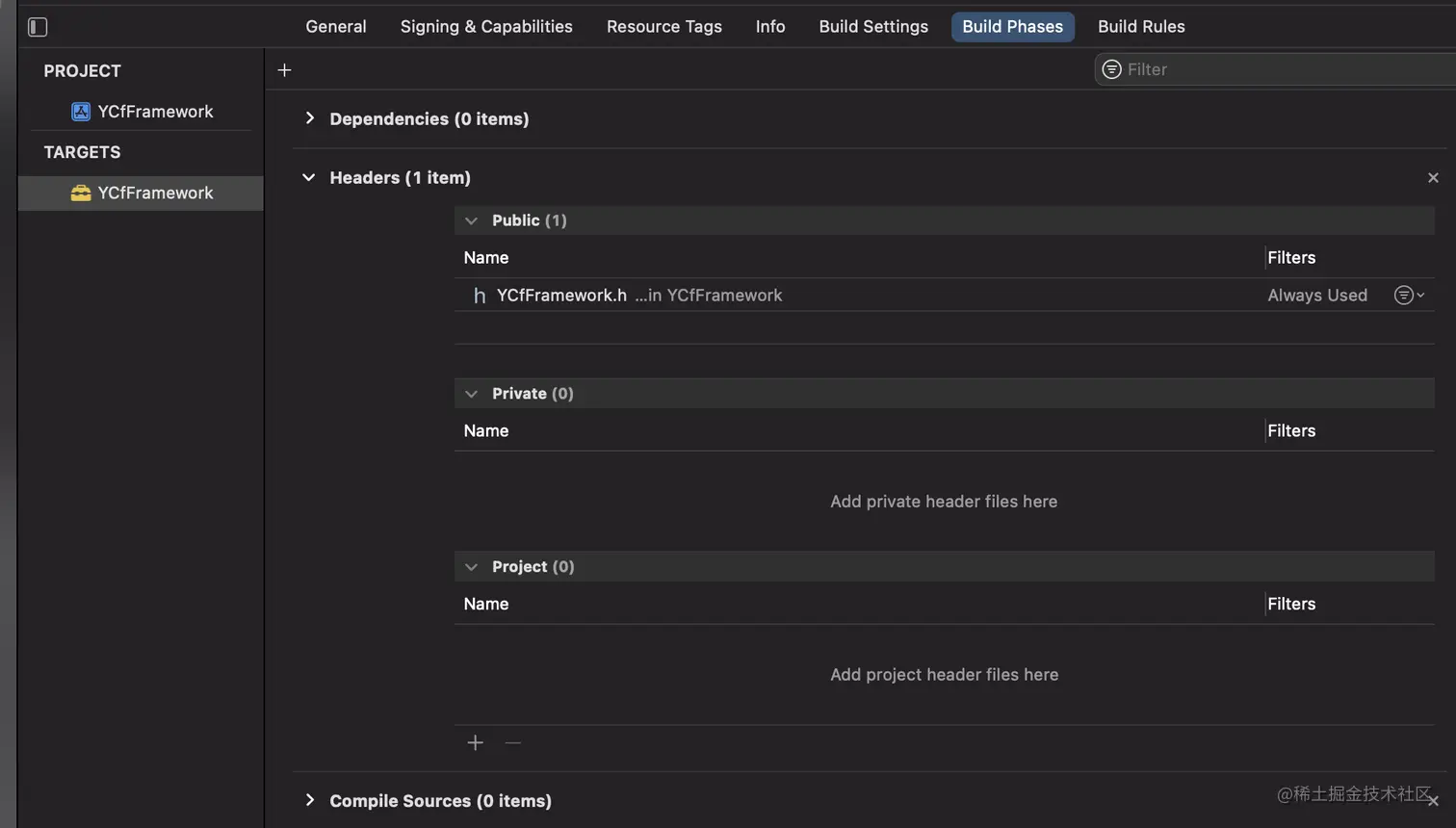
Task: Expand the Compile Sources (0 items) section
Action: pos(309,800)
